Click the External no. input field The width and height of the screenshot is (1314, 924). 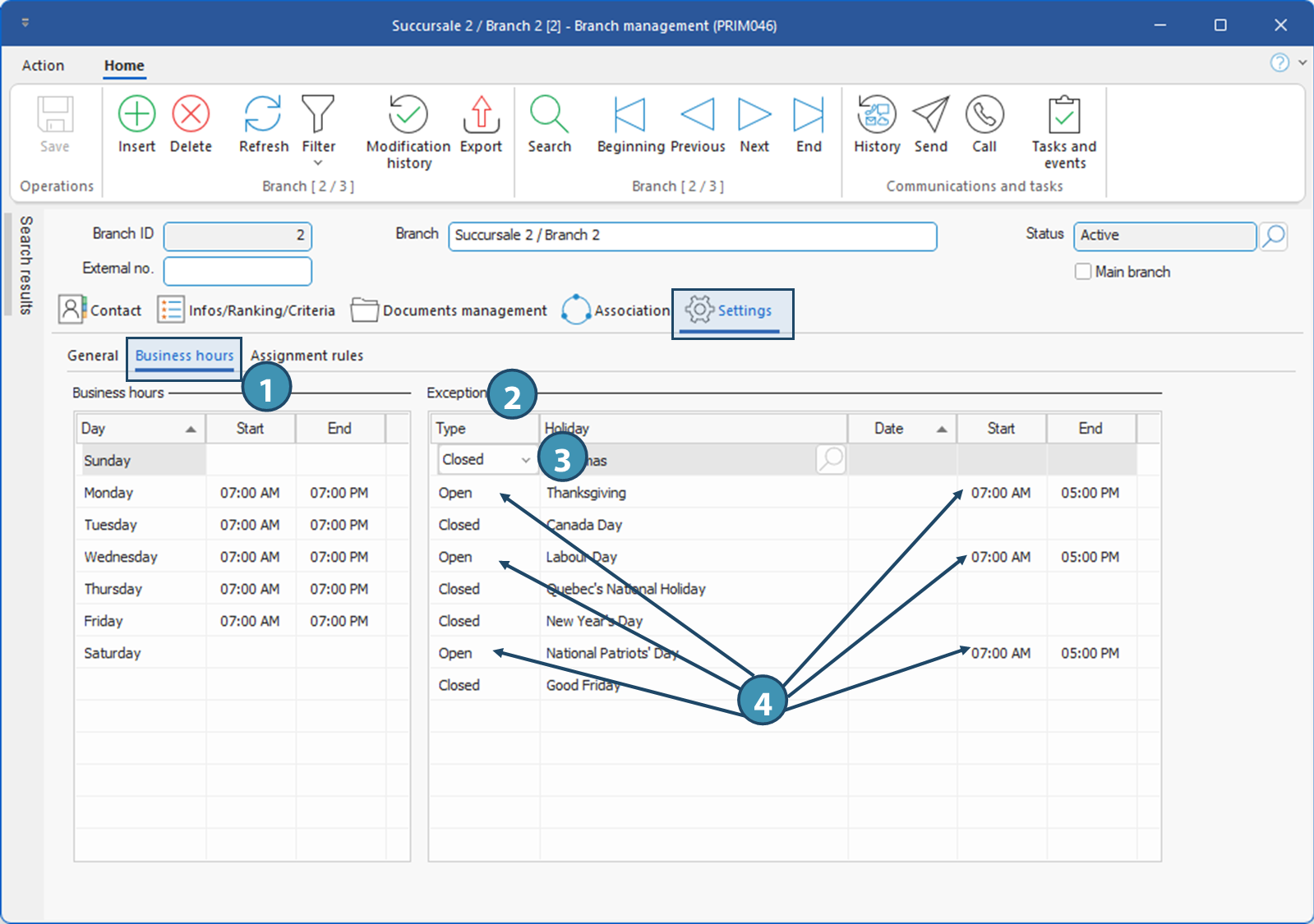237,271
